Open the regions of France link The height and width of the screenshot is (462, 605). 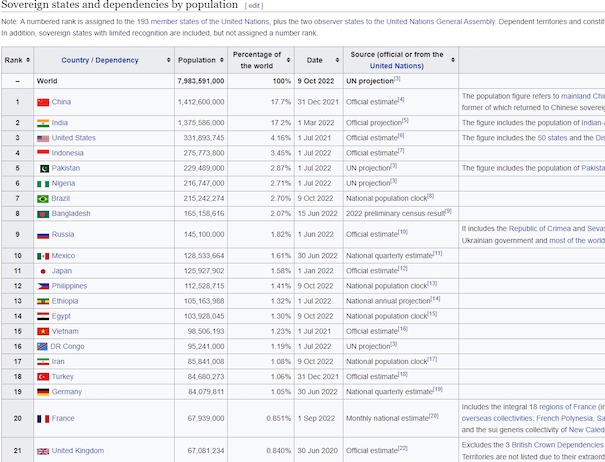(567, 407)
